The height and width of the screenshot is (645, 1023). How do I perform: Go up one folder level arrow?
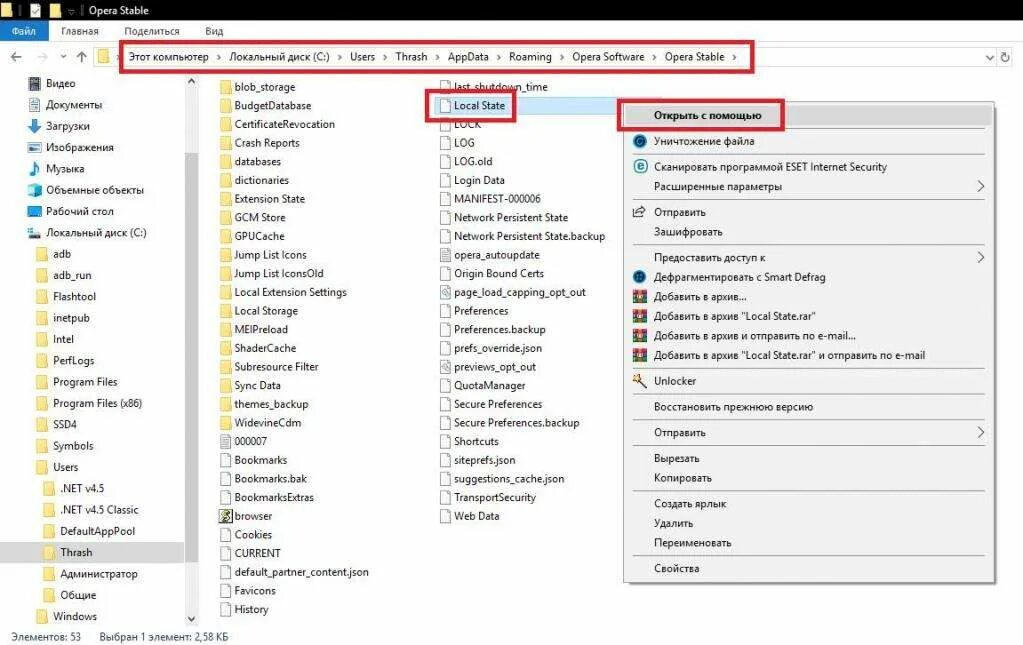82,57
